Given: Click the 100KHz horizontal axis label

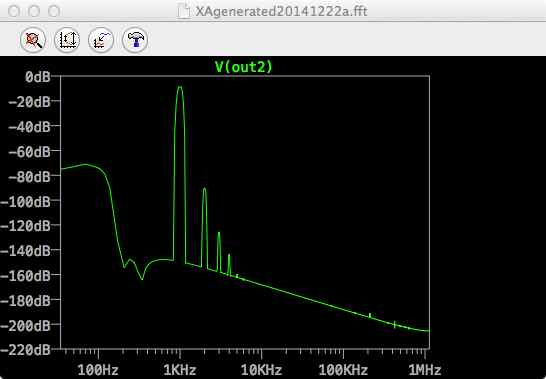Looking at the screenshot, I should click(x=343, y=370).
